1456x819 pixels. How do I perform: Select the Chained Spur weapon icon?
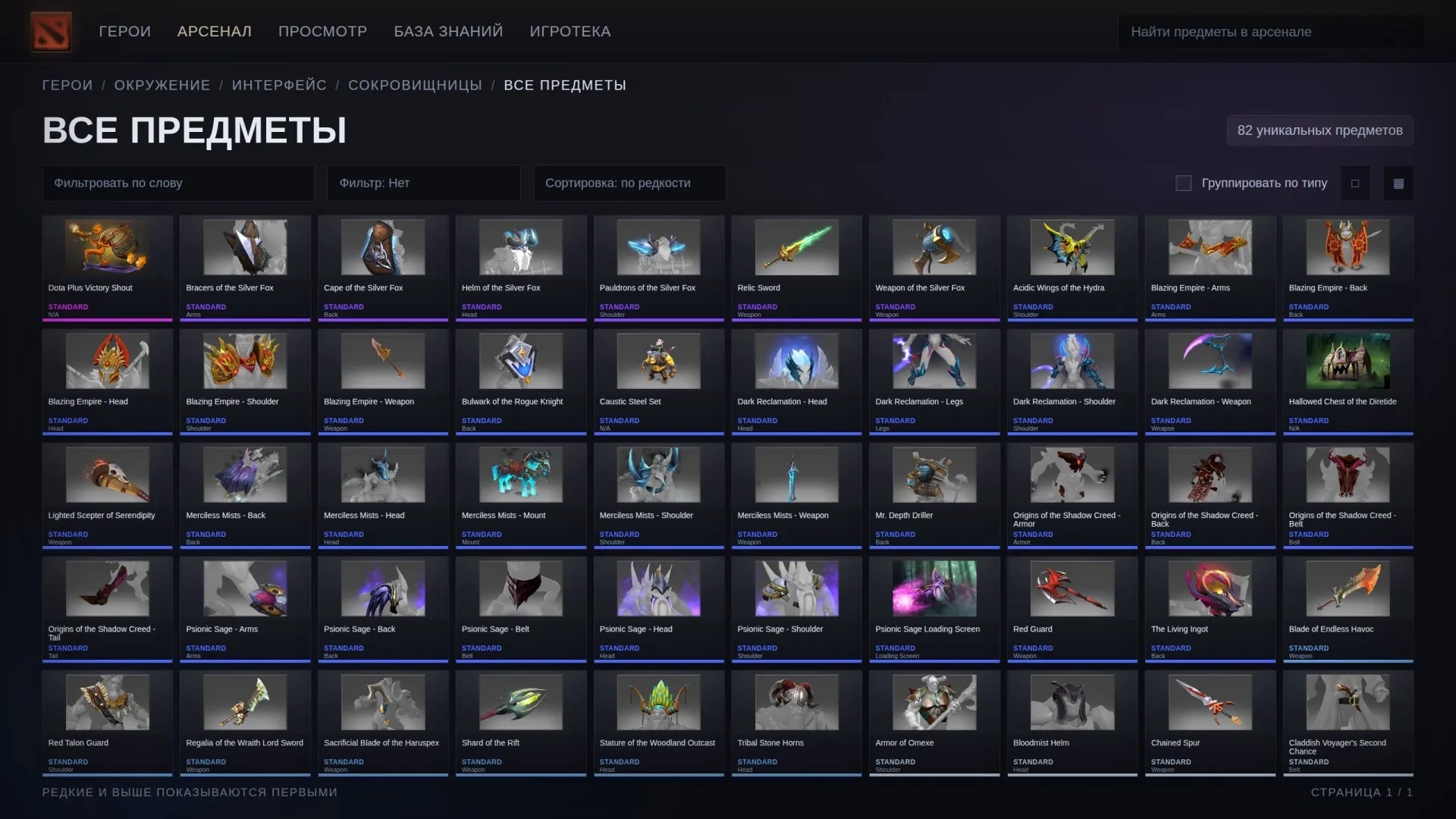[1210, 702]
